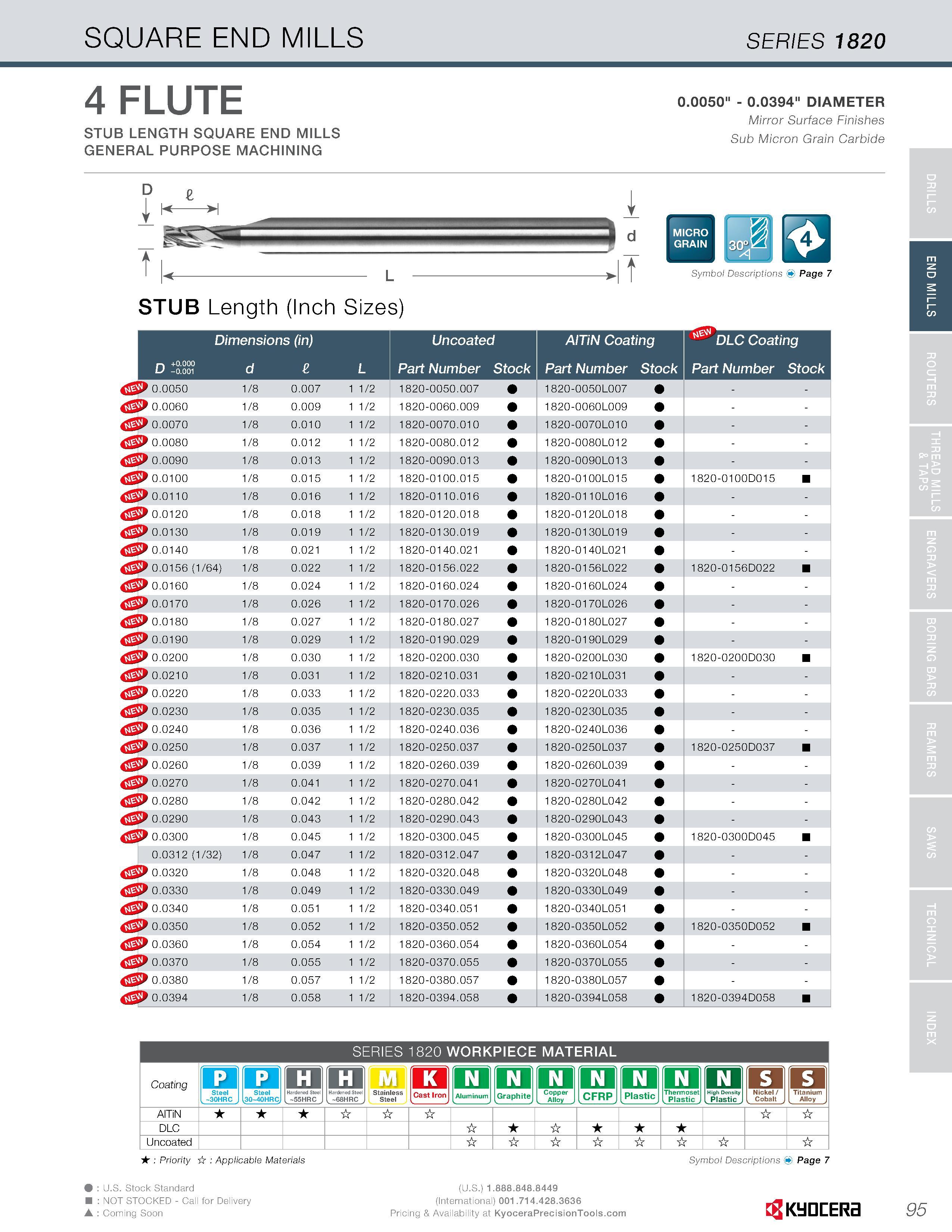Viewport: 952px width, 1232px height.
Task: Click the K Cast Iron icon
Action: (x=429, y=1085)
